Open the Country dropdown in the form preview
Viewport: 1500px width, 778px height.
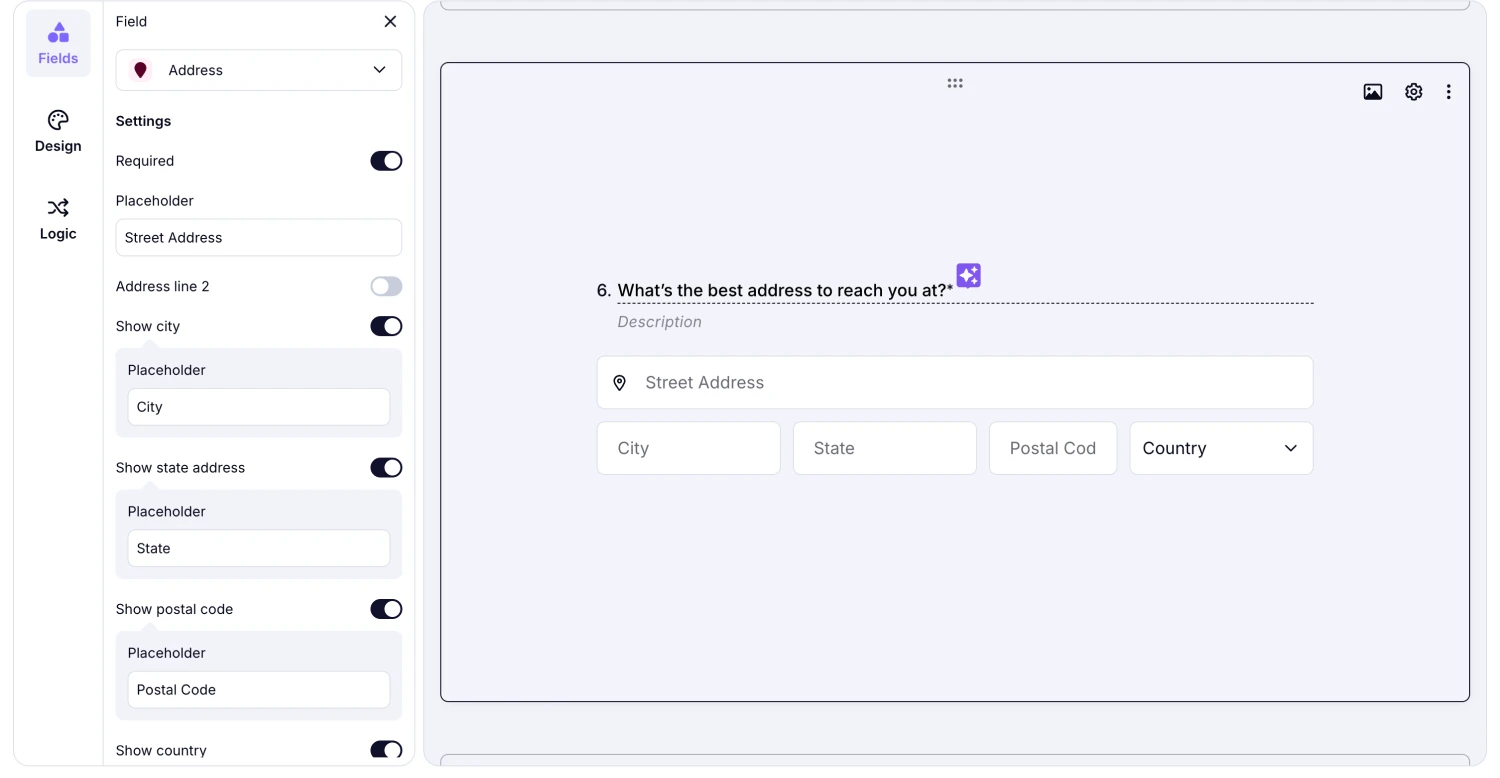(1221, 448)
